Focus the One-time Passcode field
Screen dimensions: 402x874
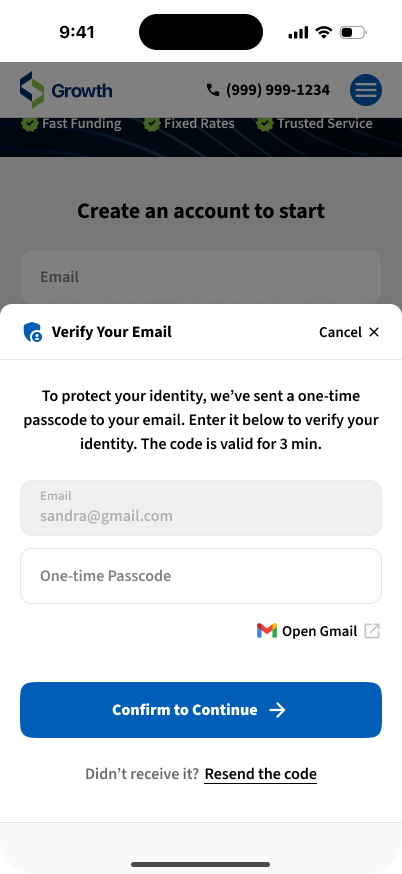pyautogui.click(x=201, y=576)
